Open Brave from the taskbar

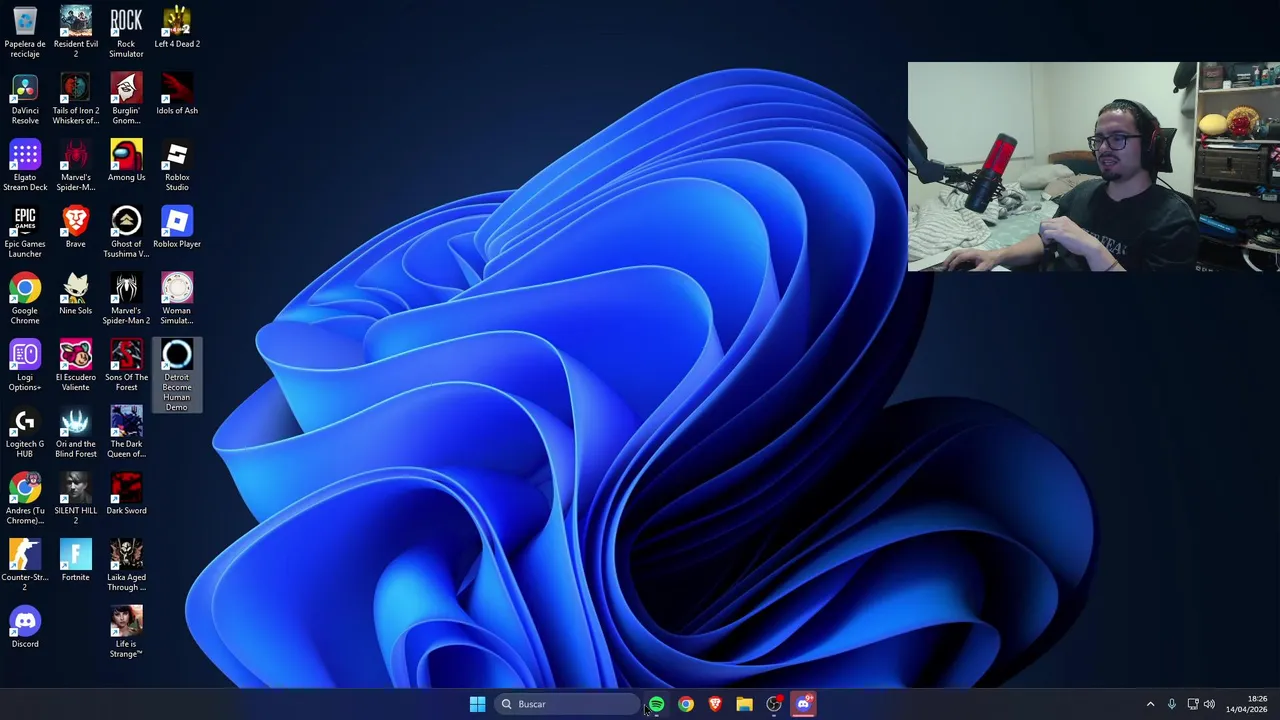715,704
